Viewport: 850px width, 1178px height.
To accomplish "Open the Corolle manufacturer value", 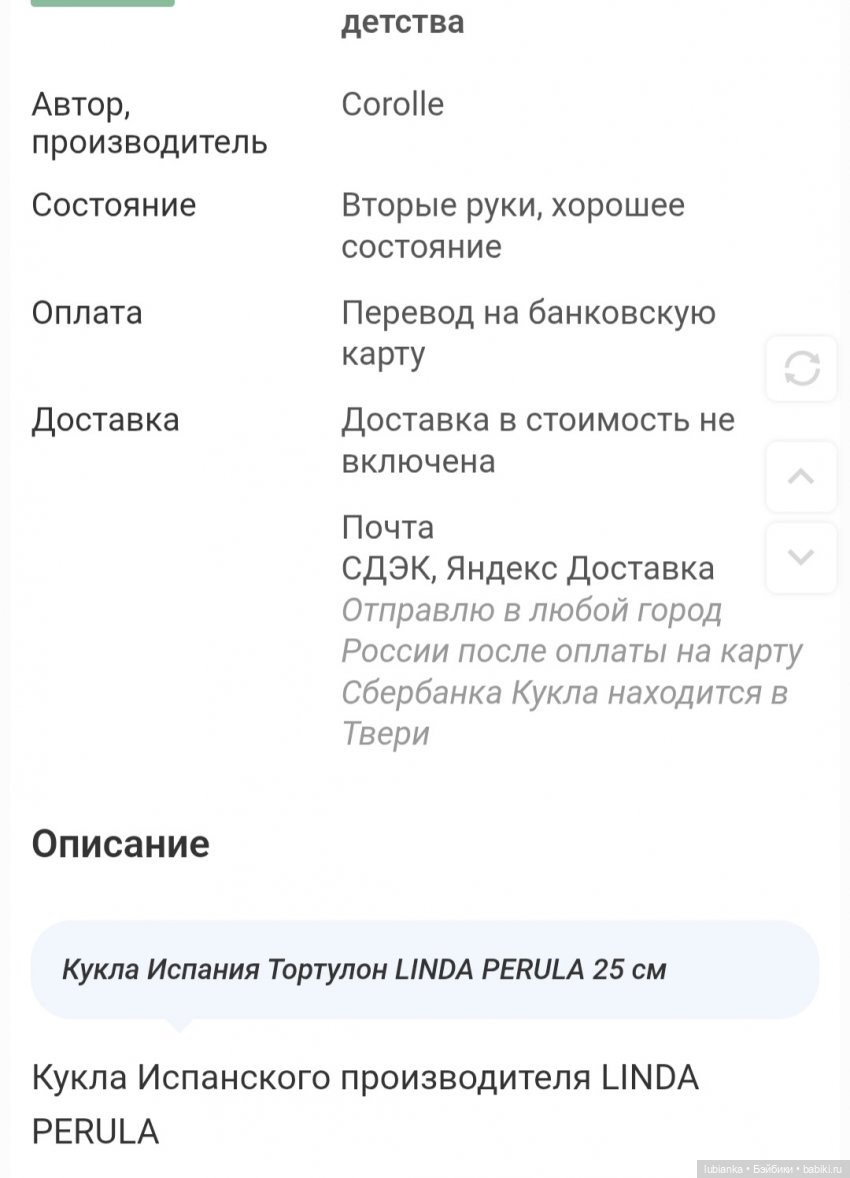I will coord(392,105).
